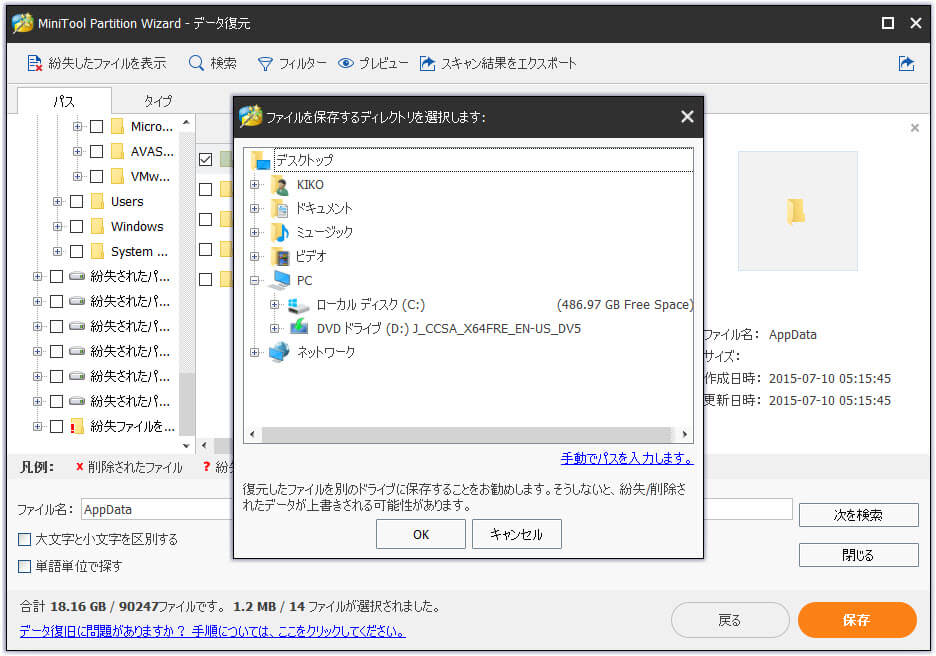Click the orange Save (保存) button

(857, 620)
